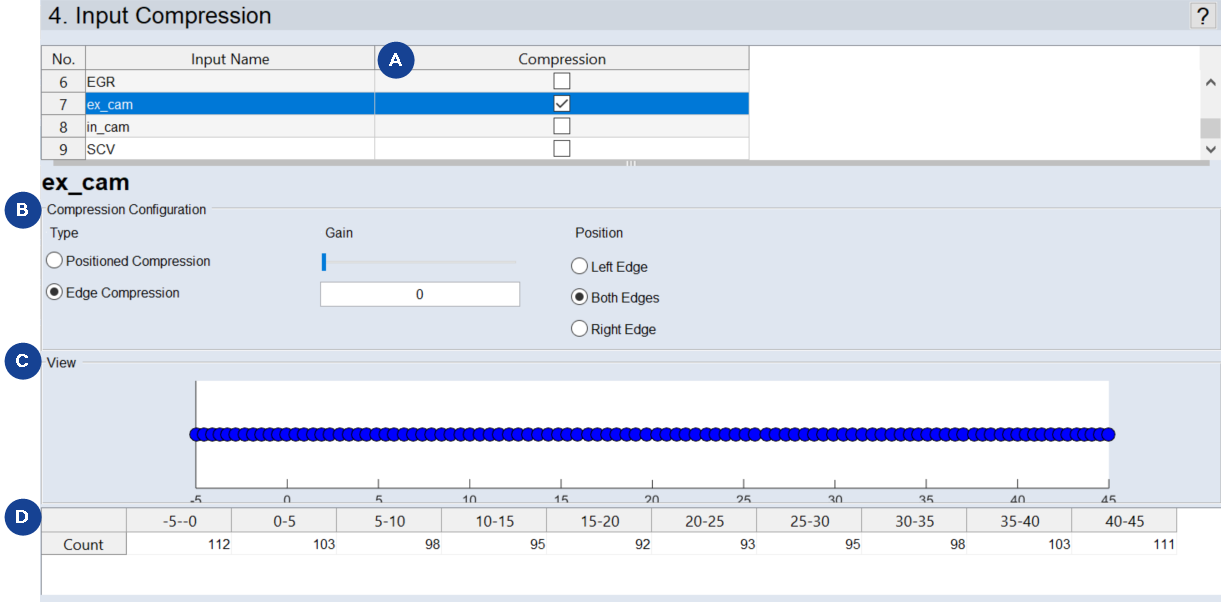Set position to Right Edge

coord(579,329)
